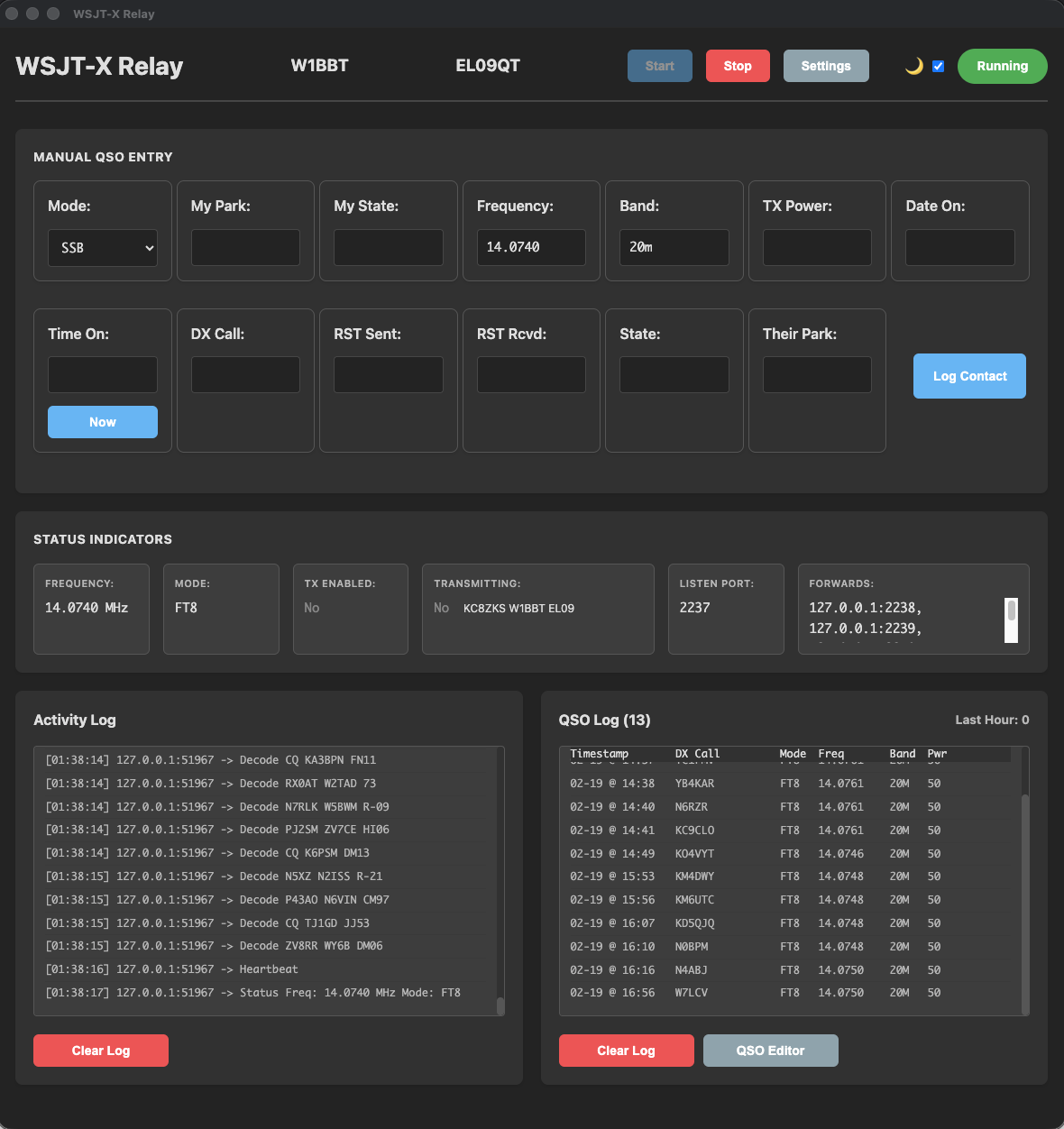Clear the Activity Log
The width and height of the screenshot is (1064, 1129).
click(x=100, y=1050)
